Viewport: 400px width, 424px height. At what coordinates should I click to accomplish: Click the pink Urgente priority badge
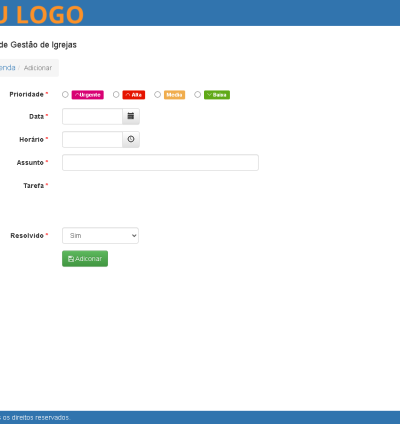point(88,95)
